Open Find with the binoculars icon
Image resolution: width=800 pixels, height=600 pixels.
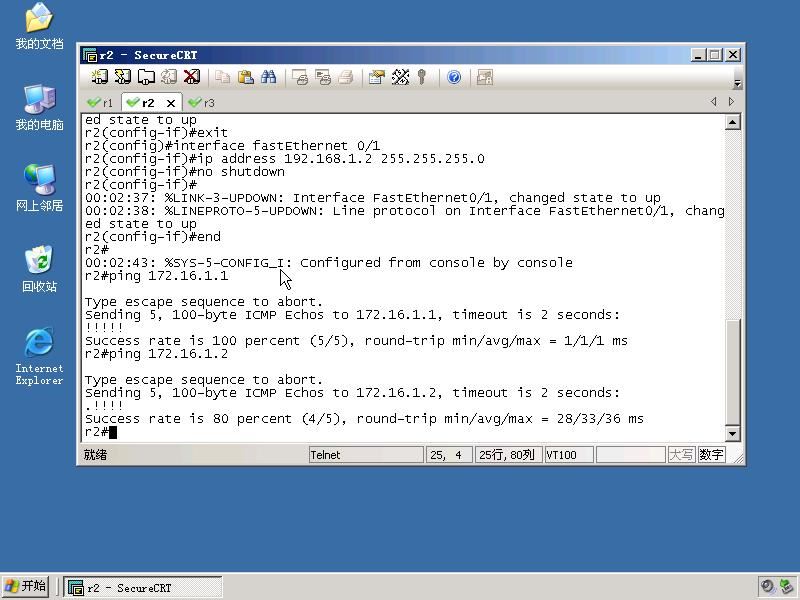268,77
